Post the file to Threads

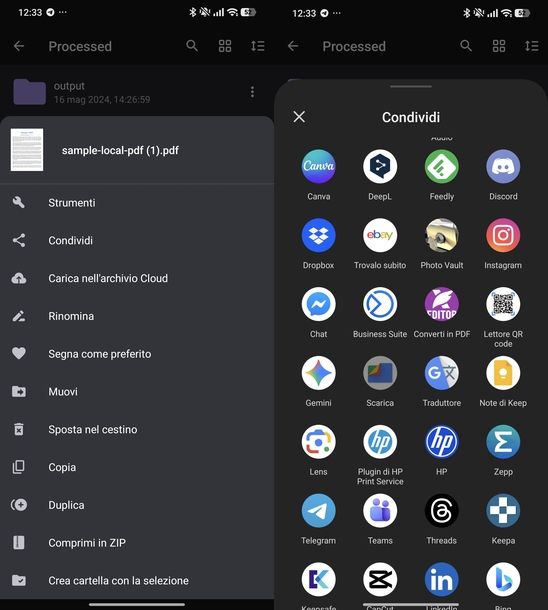point(441,511)
